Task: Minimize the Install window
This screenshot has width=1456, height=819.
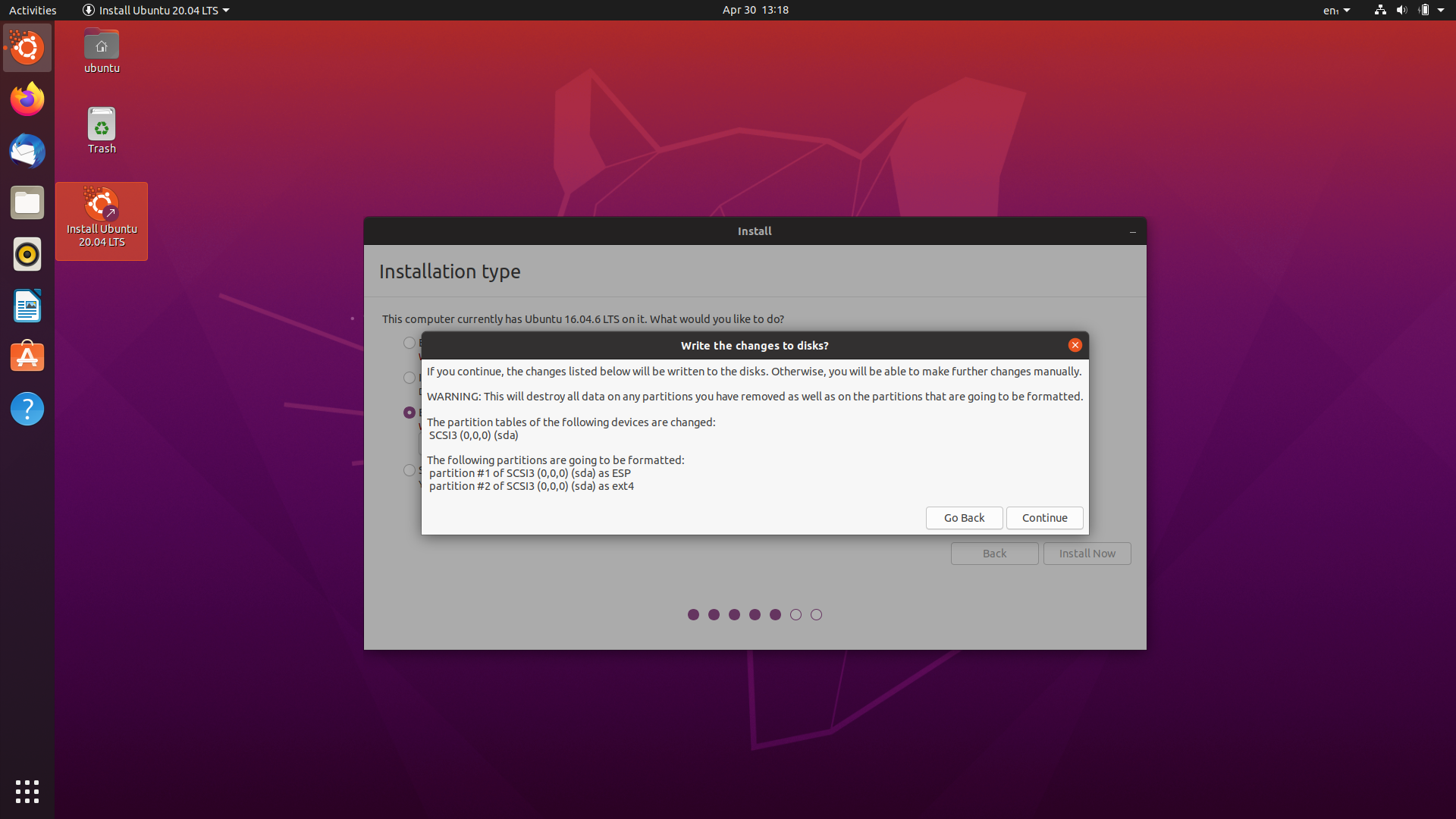Action: pos(1133,231)
